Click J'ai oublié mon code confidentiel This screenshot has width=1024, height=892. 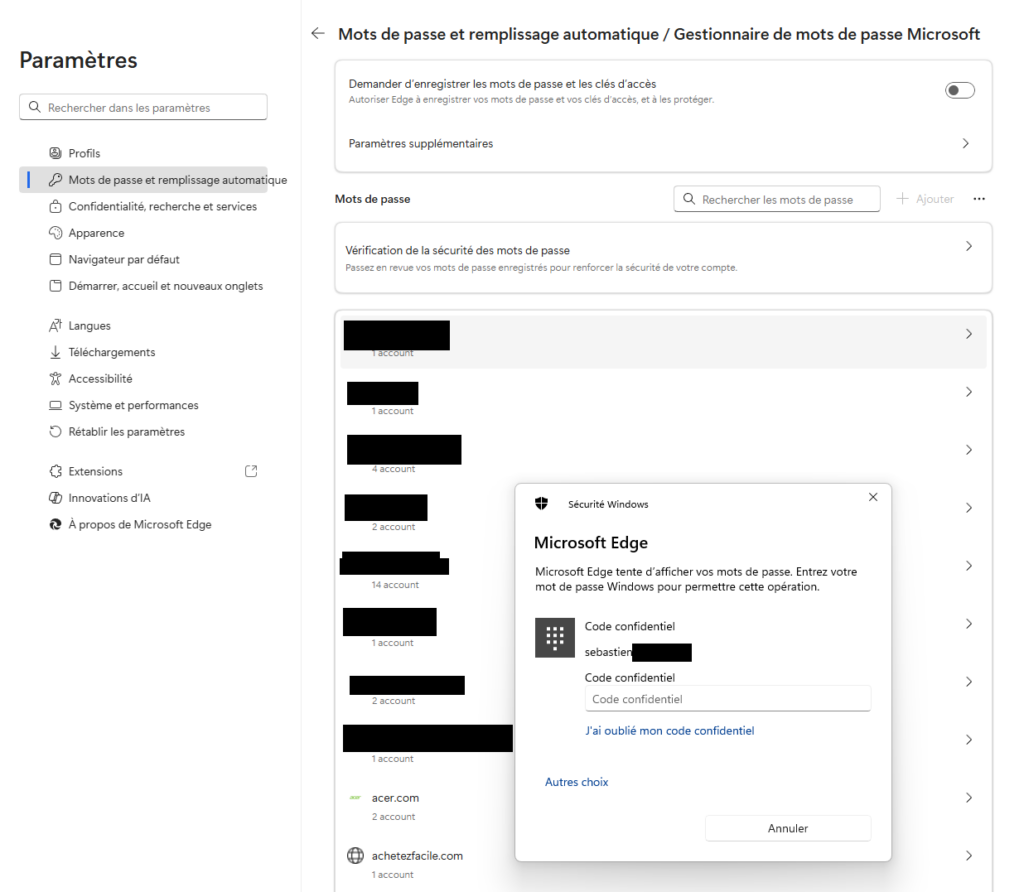[669, 731]
